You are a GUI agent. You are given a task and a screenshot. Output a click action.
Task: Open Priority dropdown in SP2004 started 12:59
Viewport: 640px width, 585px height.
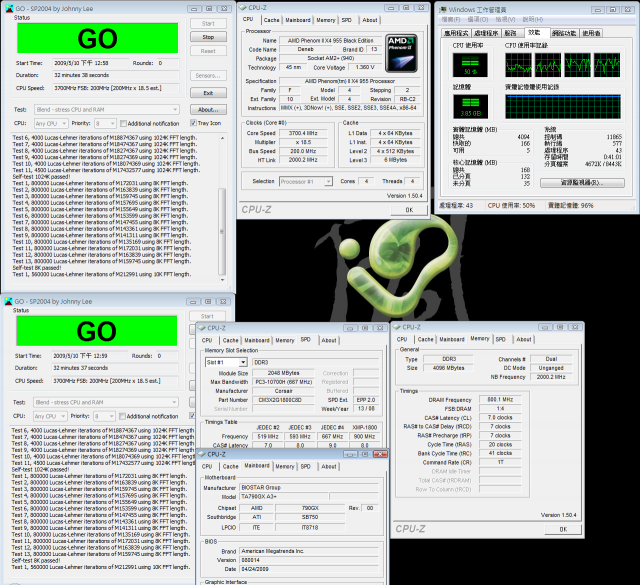point(104,416)
